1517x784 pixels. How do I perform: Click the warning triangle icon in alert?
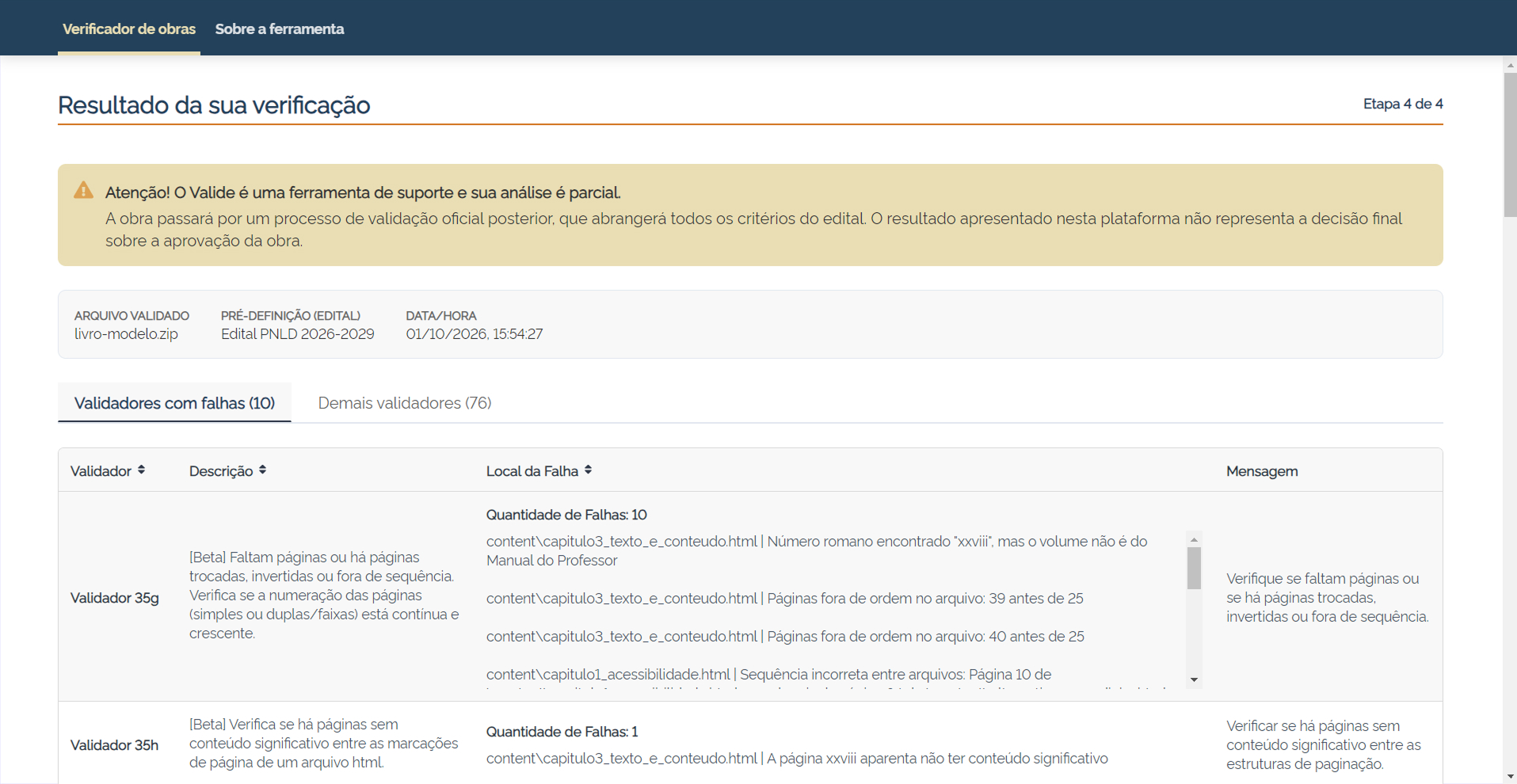pyautogui.click(x=83, y=190)
